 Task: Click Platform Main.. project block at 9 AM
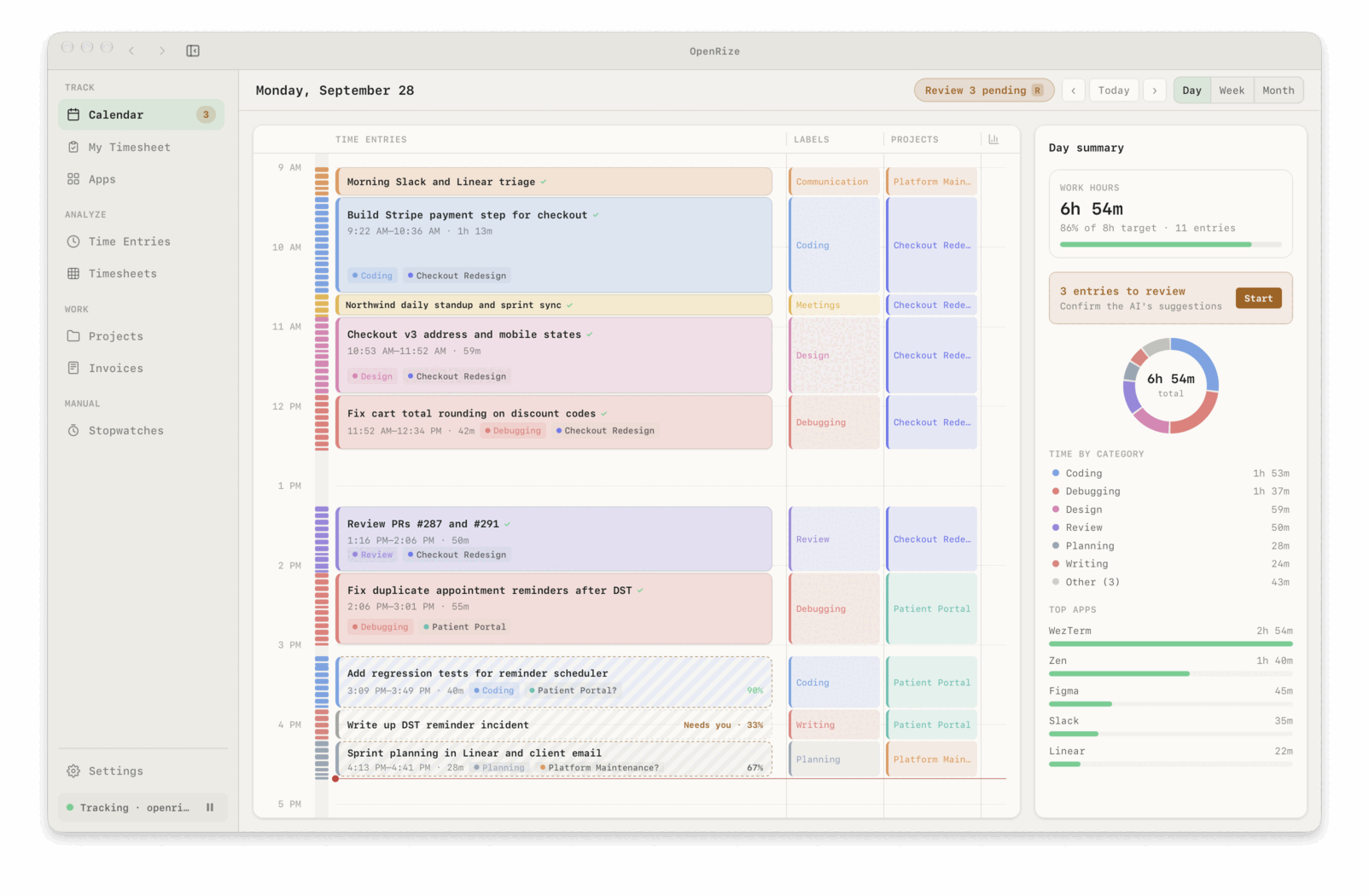[931, 182]
